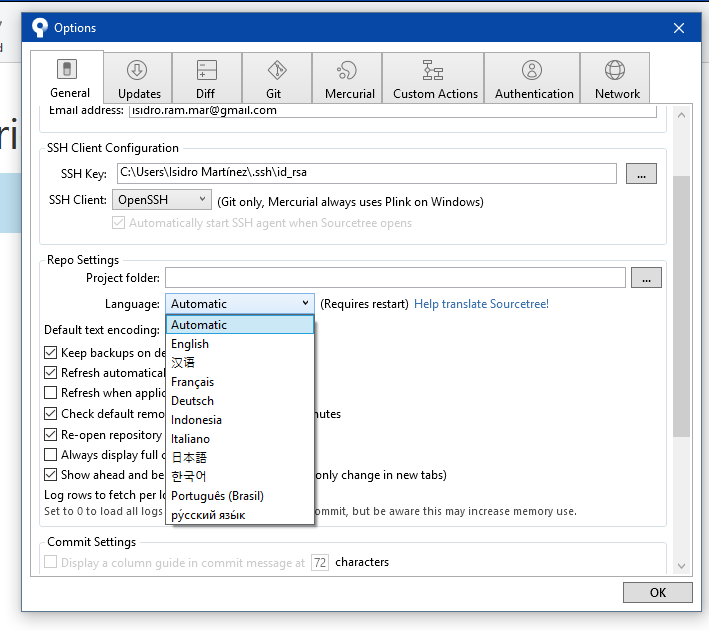This screenshot has height=631, width=709.
Task: Select русский язык in language list
Action: point(240,515)
